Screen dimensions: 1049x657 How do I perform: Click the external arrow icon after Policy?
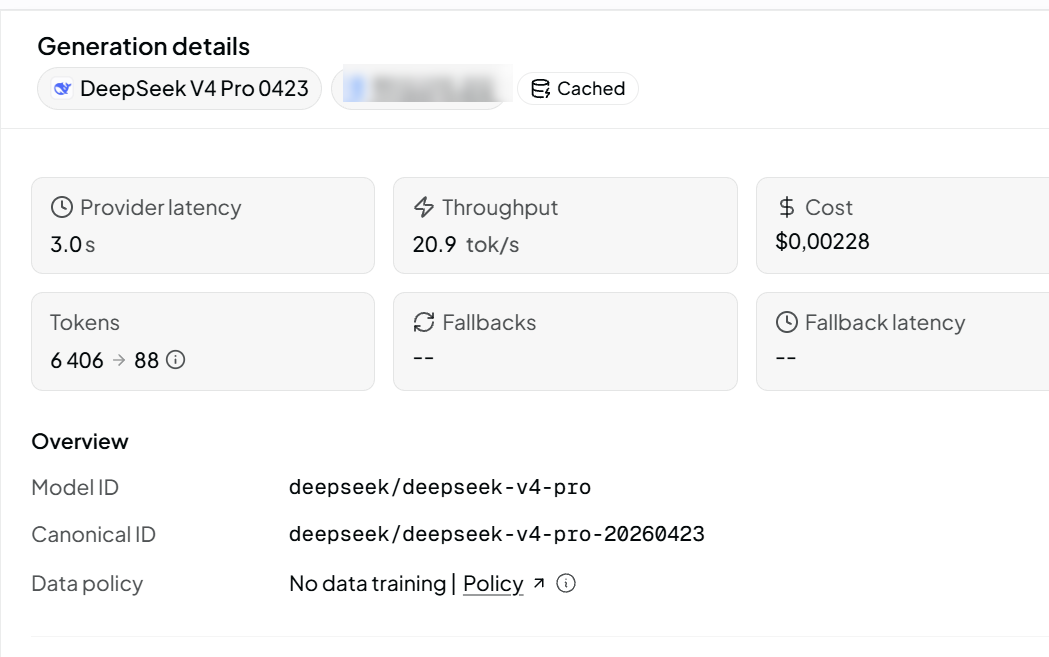[x=539, y=583]
